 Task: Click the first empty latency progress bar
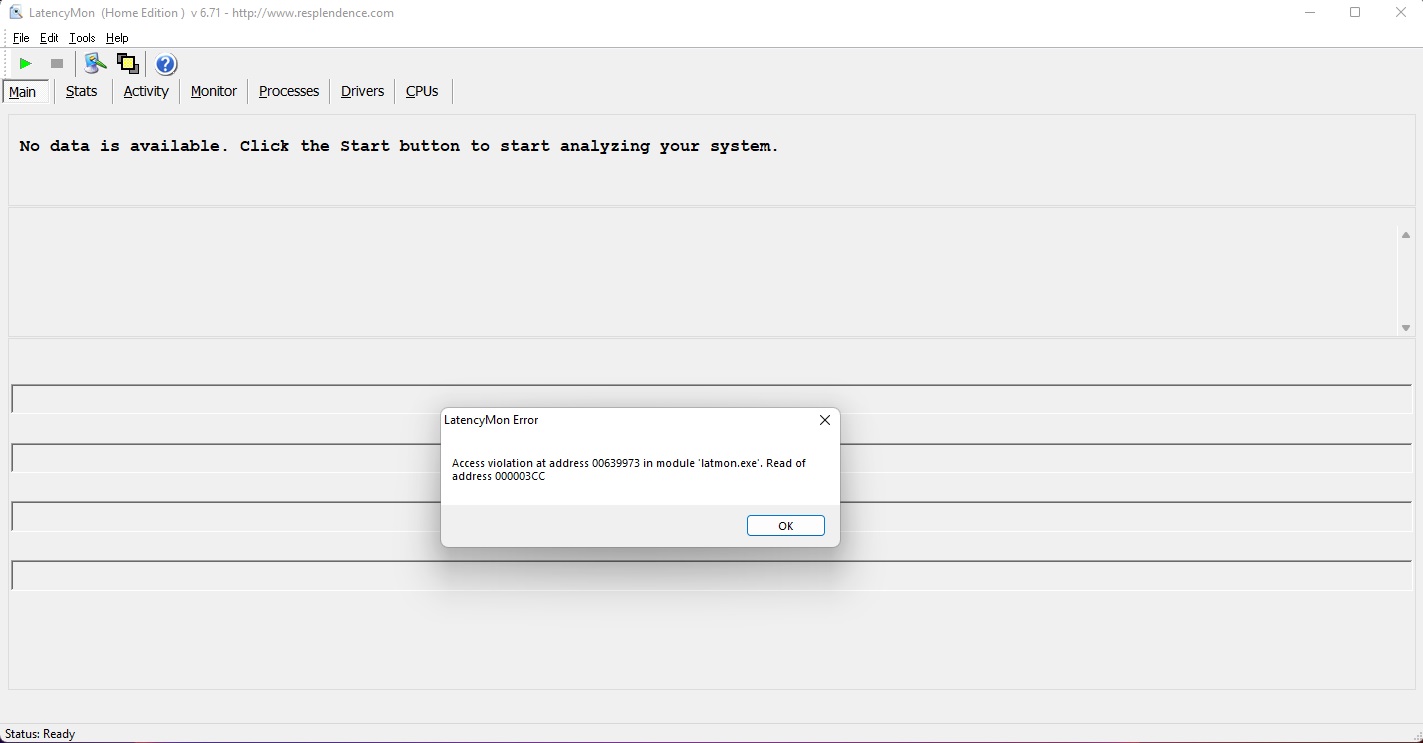click(x=711, y=399)
